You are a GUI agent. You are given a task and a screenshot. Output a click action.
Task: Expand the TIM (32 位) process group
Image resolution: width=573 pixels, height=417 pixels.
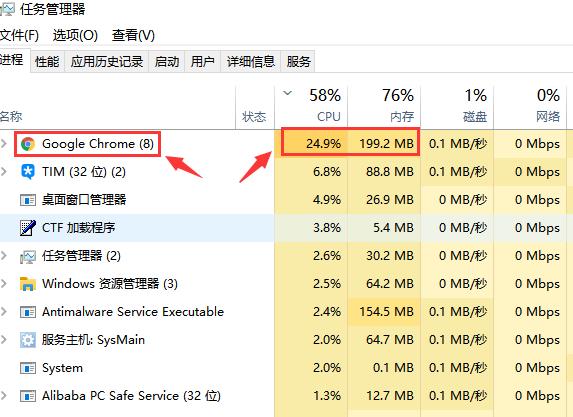(4, 171)
